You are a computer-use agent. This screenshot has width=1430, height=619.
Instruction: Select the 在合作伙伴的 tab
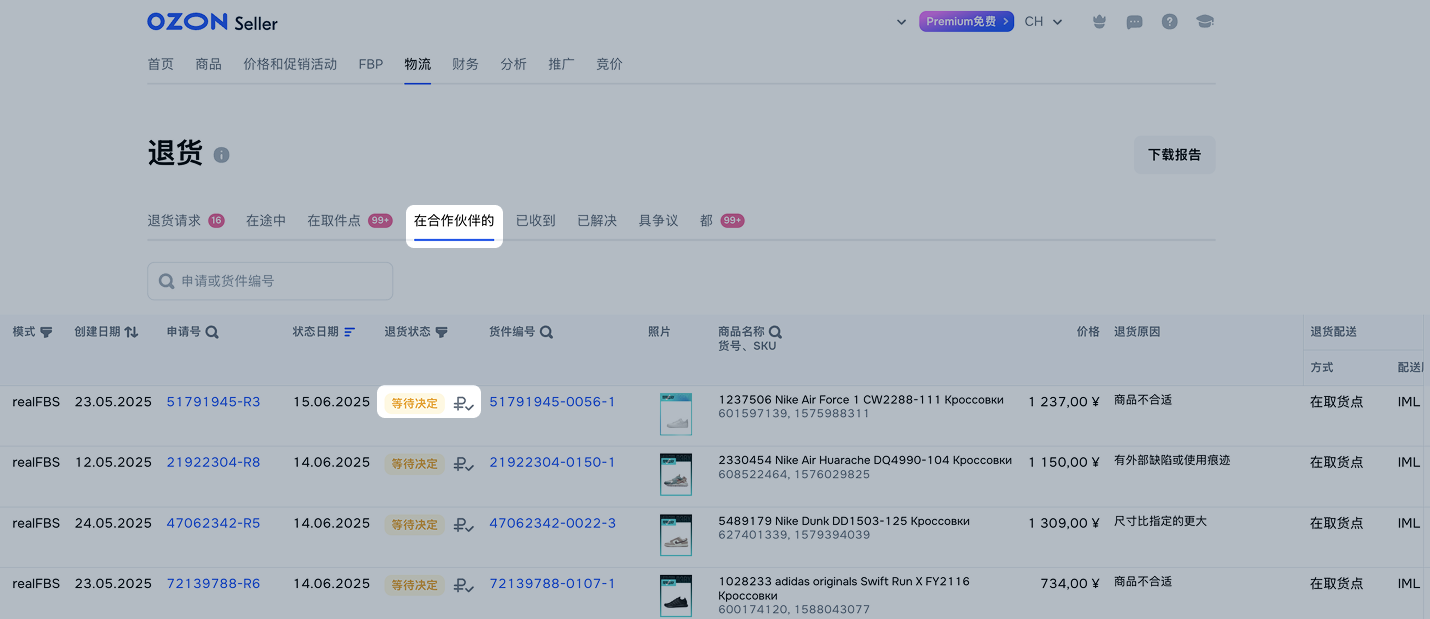[x=454, y=221]
